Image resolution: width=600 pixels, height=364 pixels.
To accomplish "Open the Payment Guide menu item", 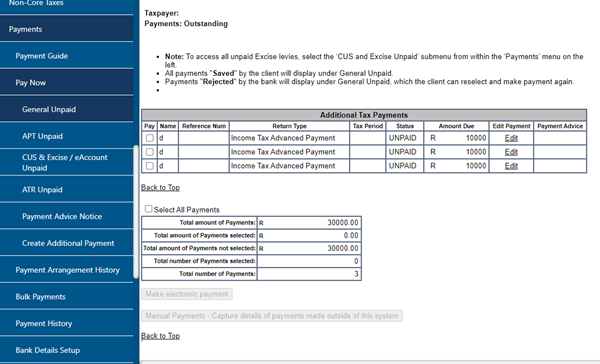I will (x=67, y=56).
